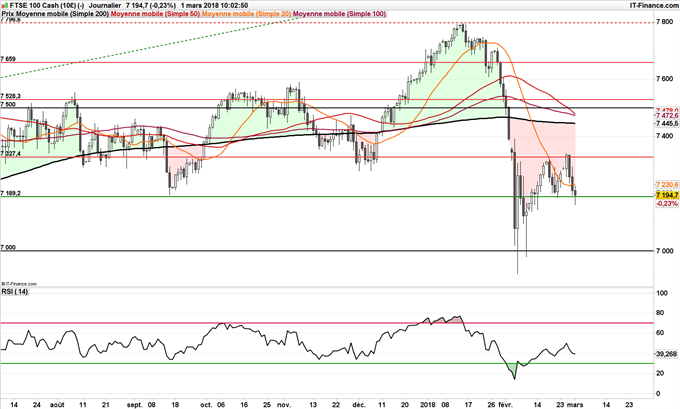680x409 pixels.
Task: Click the 'août' date axis label
Action: pos(57,404)
